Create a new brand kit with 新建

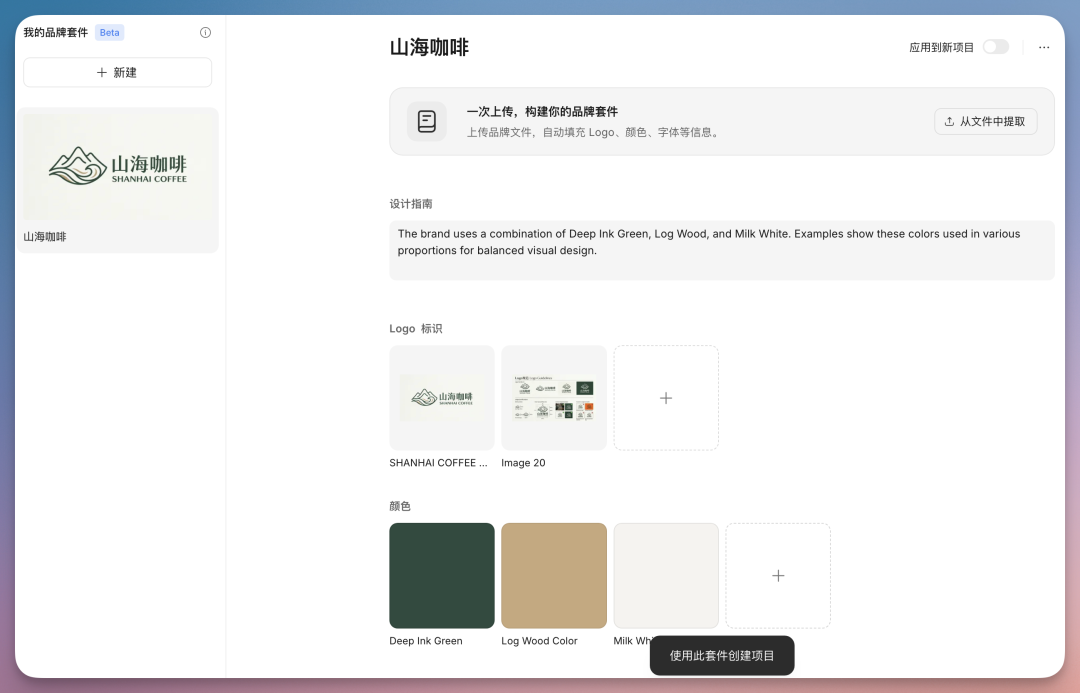117,72
